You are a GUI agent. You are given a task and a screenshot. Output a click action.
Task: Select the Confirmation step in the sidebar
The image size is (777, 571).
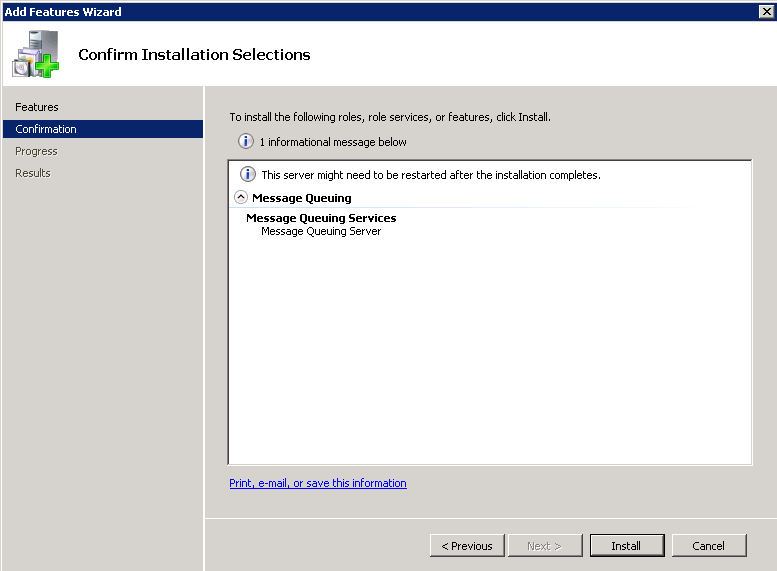(x=46, y=129)
